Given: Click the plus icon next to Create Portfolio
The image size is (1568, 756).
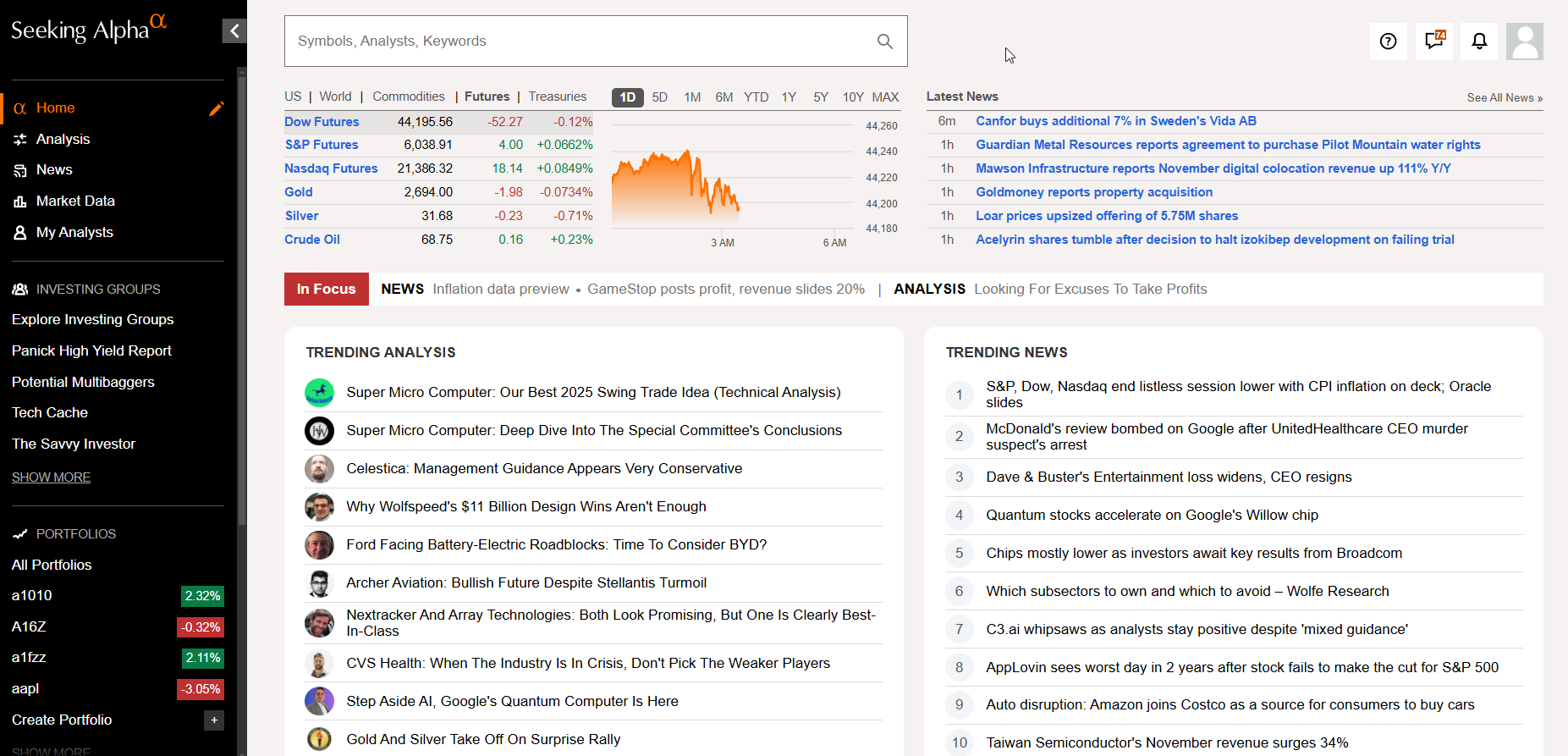Looking at the screenshot, I should pyautogui.click(x=214, y=720).
